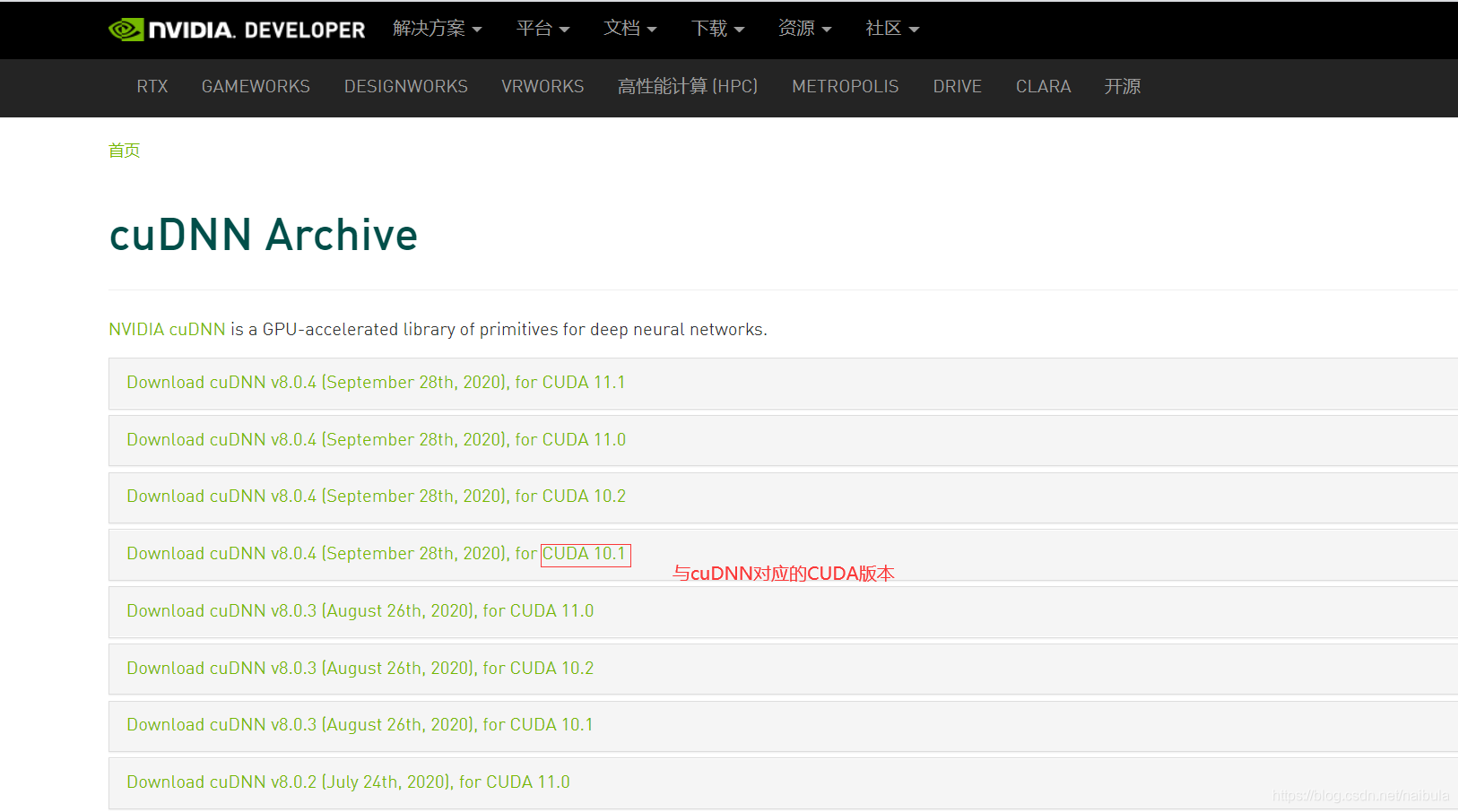Open the CLARA navigation item

(x=1044, y=87)
